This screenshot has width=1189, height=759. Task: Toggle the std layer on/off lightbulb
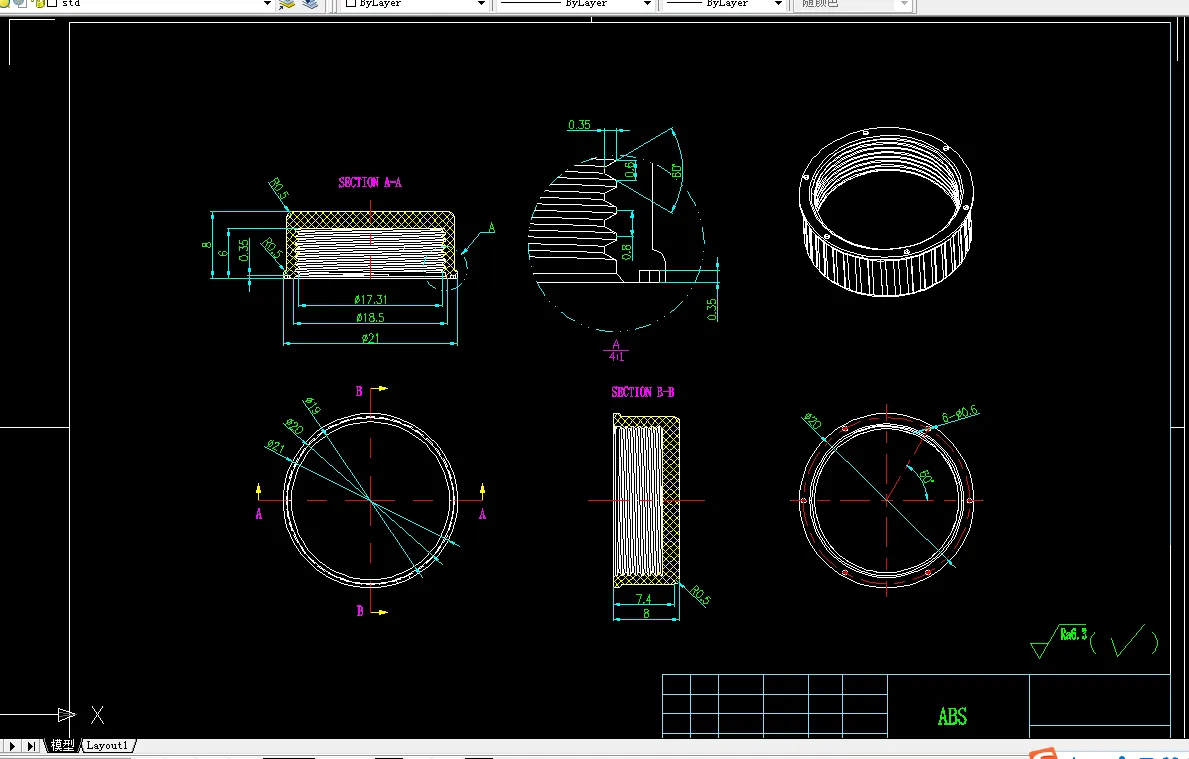point(5,3)
